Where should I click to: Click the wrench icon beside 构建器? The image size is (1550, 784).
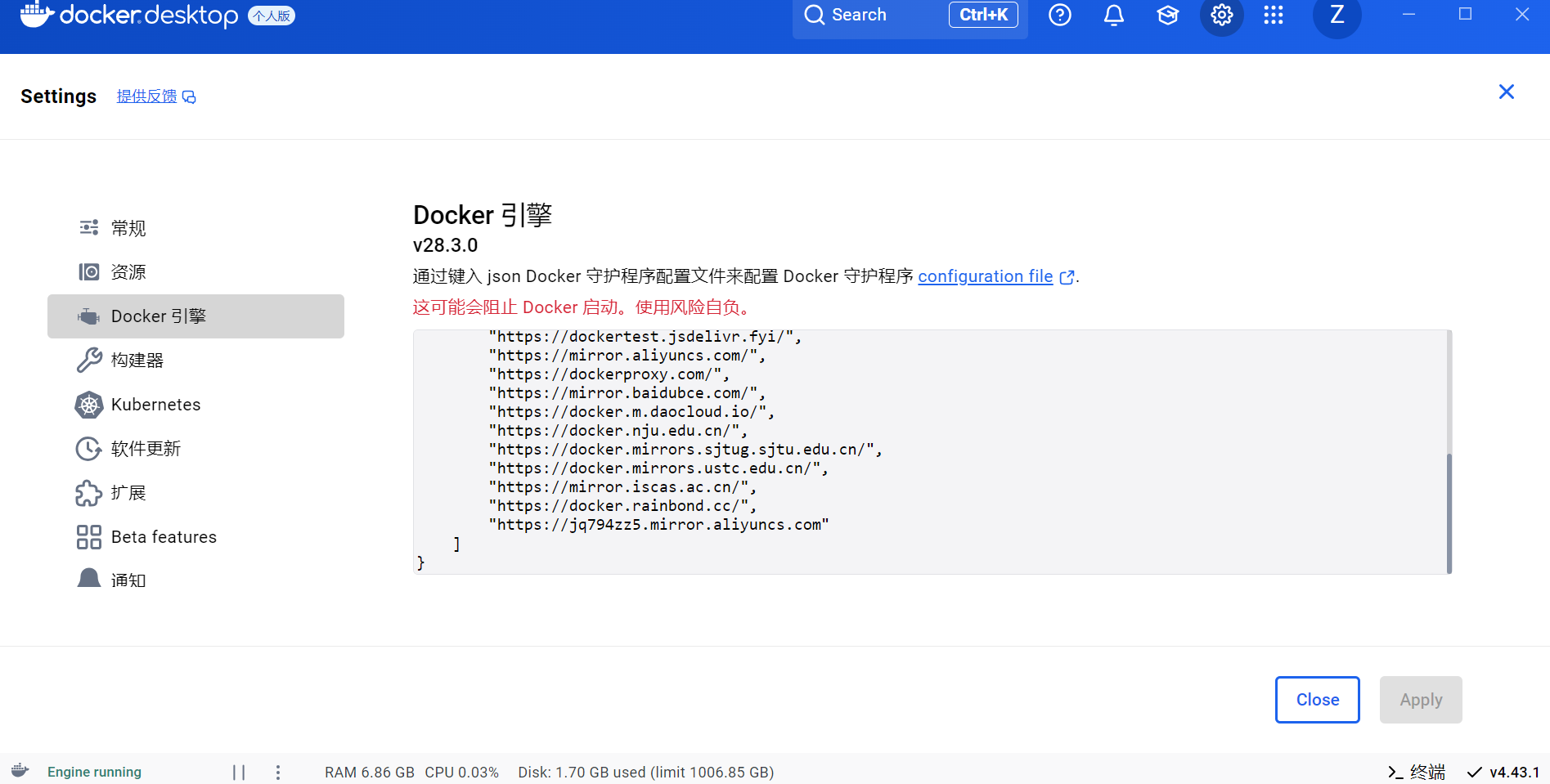point(89,360)
